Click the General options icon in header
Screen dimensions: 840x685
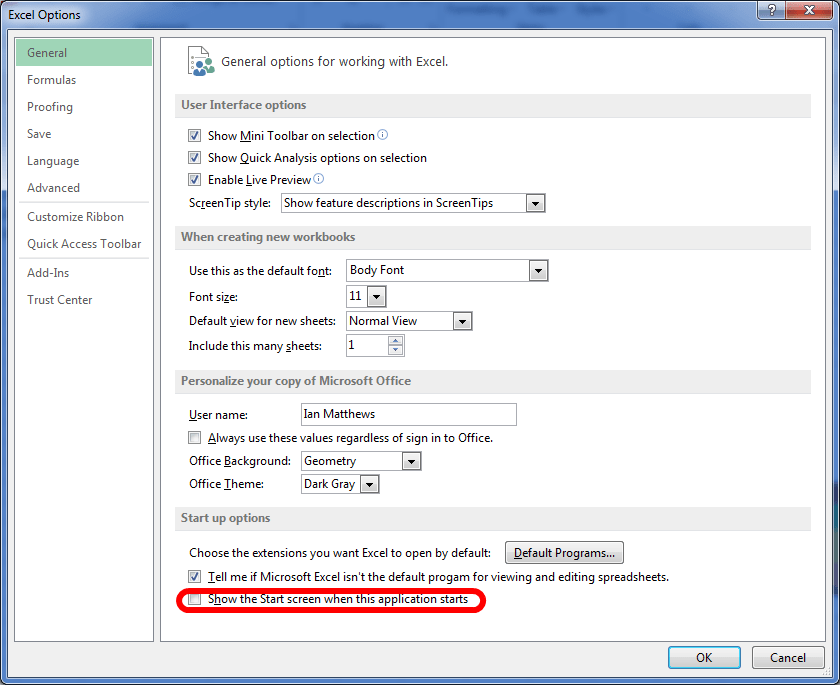(x=200, y=61)
